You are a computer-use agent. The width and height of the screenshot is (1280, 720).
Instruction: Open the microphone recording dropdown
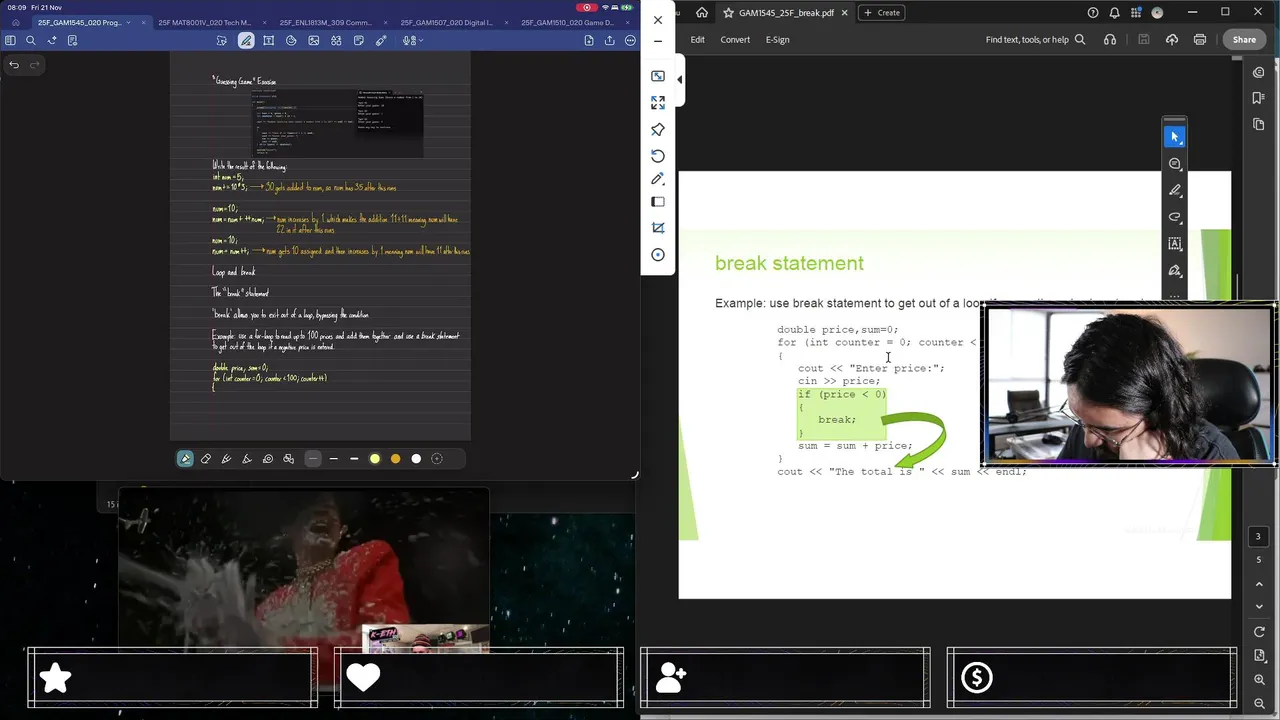coord(412,40)
